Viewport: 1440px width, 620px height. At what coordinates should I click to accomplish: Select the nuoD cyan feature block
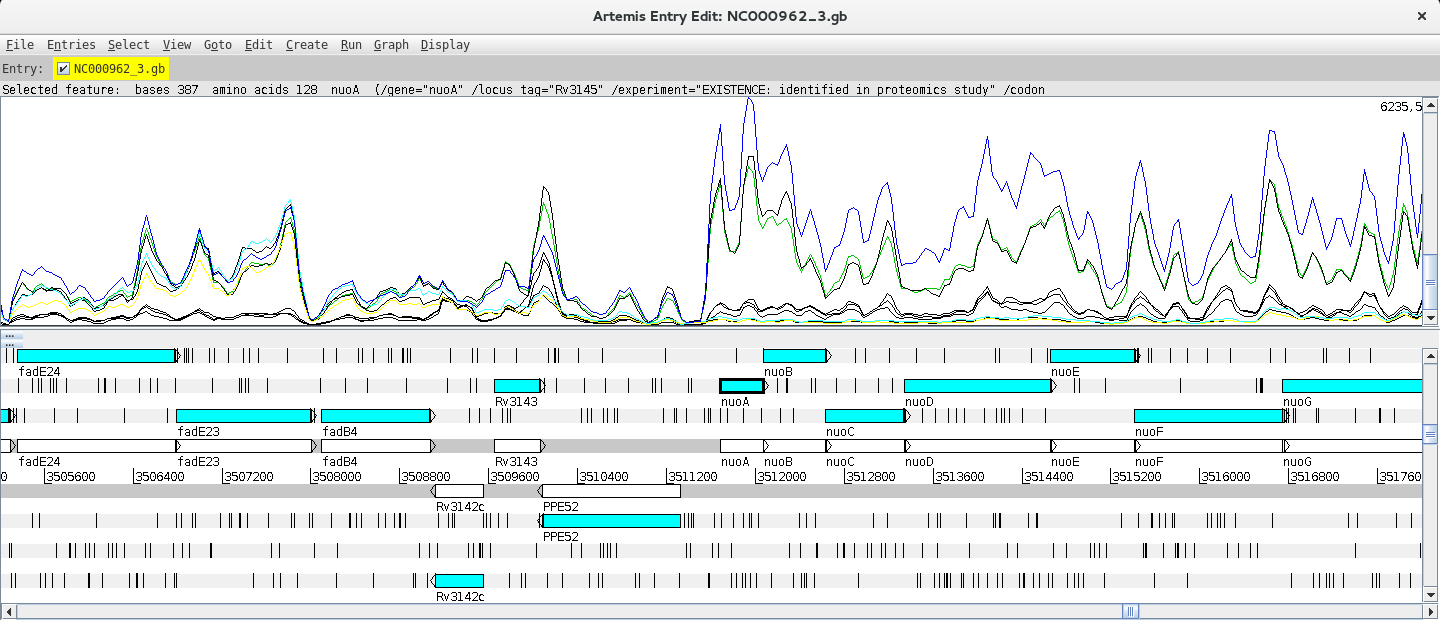point(976,386)
